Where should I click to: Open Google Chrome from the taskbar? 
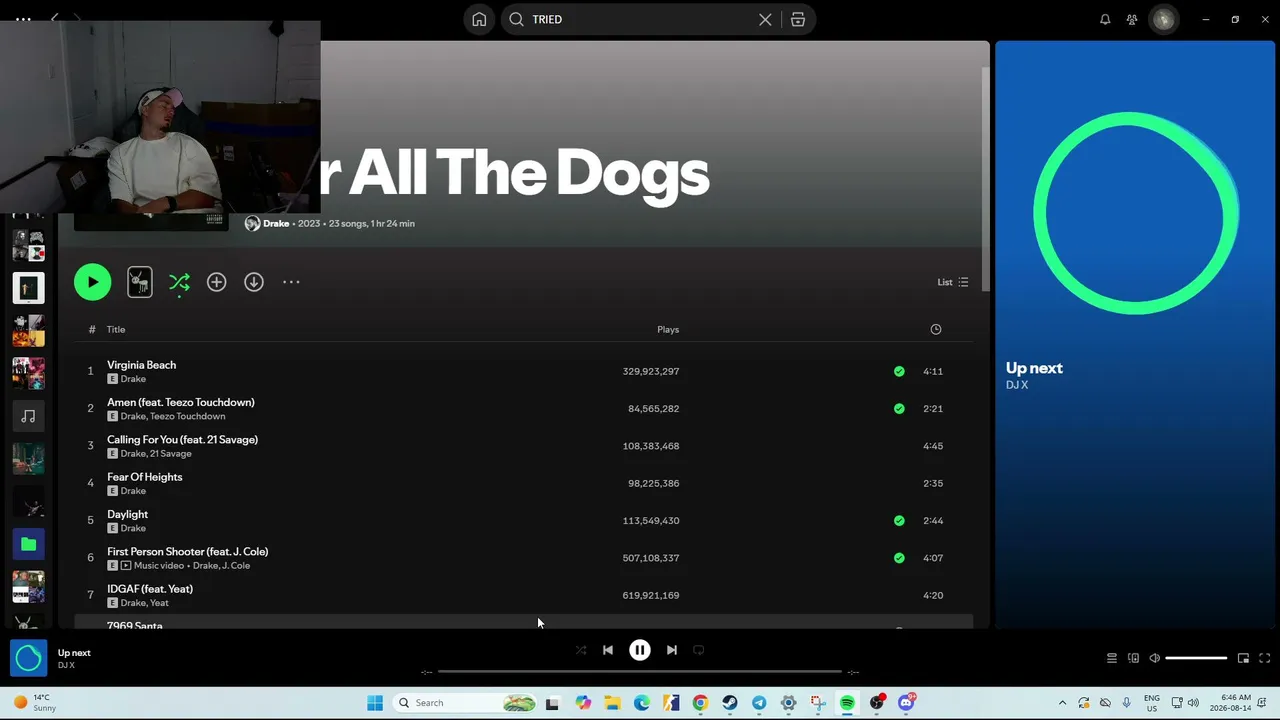click(x=700, y=703)
